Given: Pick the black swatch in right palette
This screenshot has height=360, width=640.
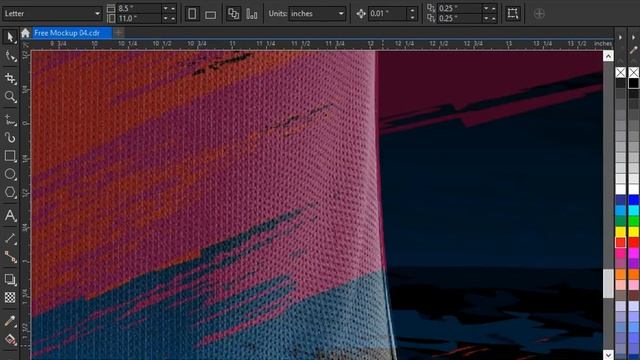Looking at the screenshot, I should pyautogui.click(x=633, y=83).
